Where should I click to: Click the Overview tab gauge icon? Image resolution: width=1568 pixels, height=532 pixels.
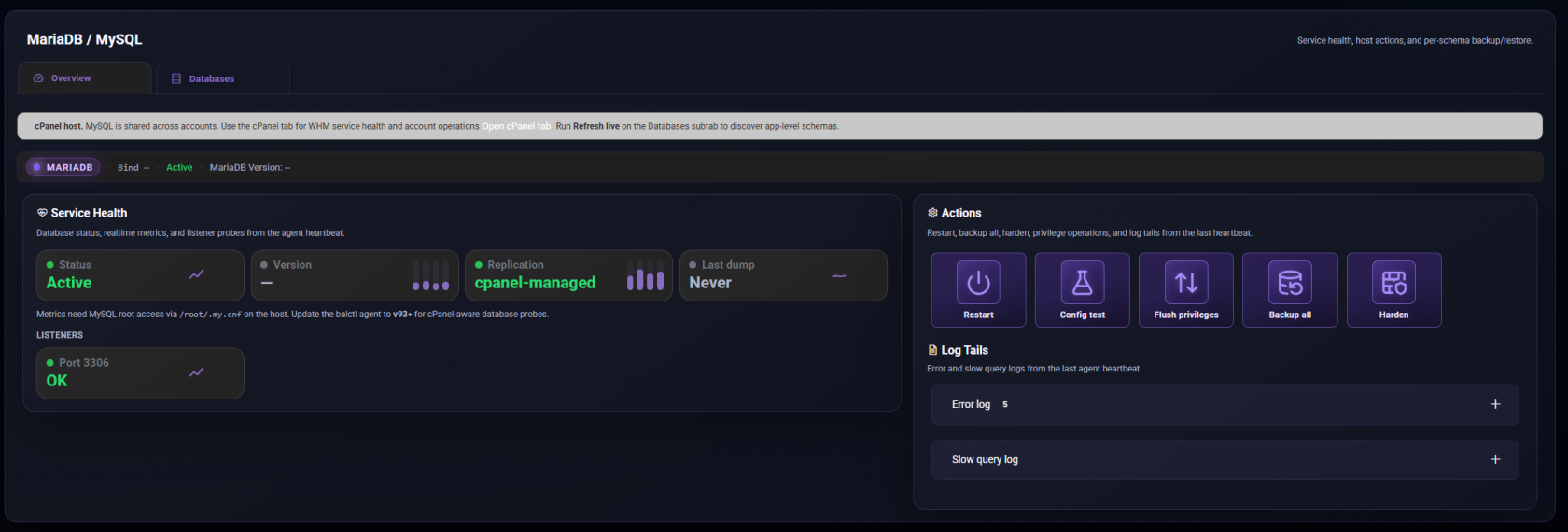(x=38, y=78)
